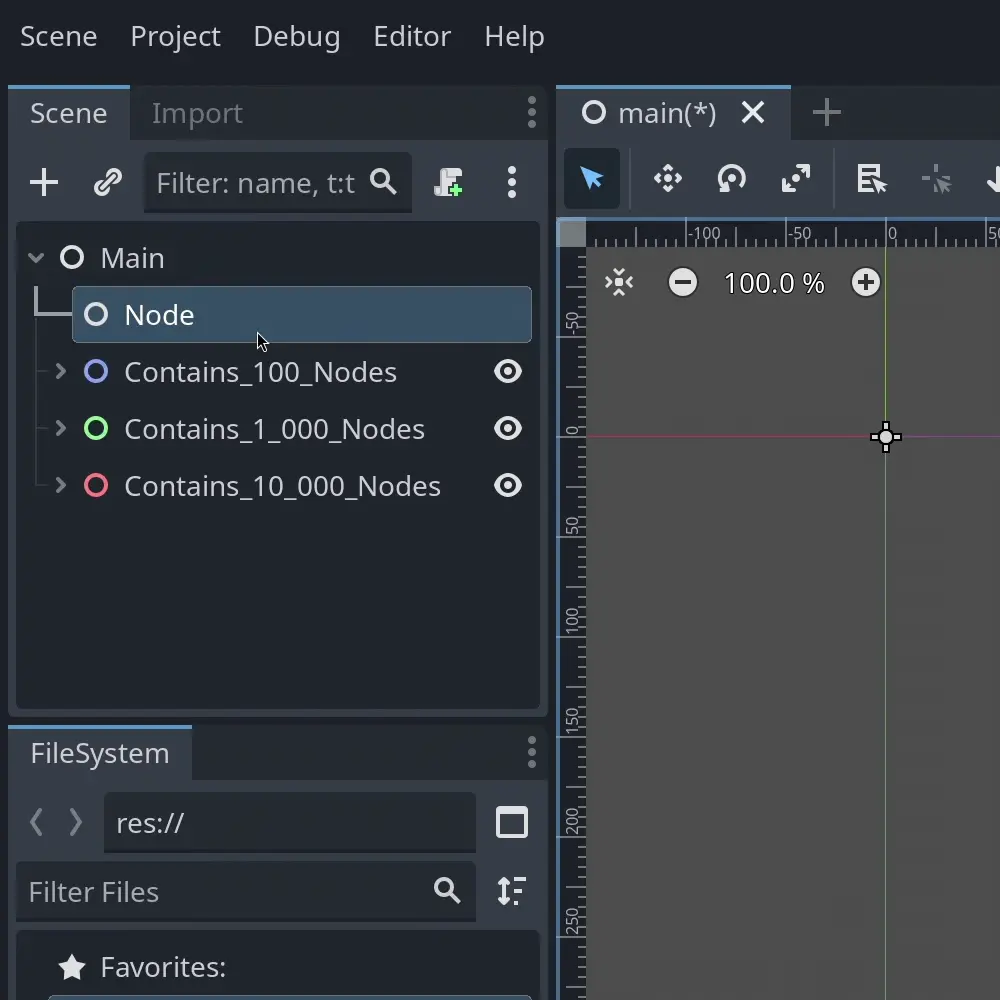
Task: Select the Scale Mode tool
Action: click(x=796, y=179)
